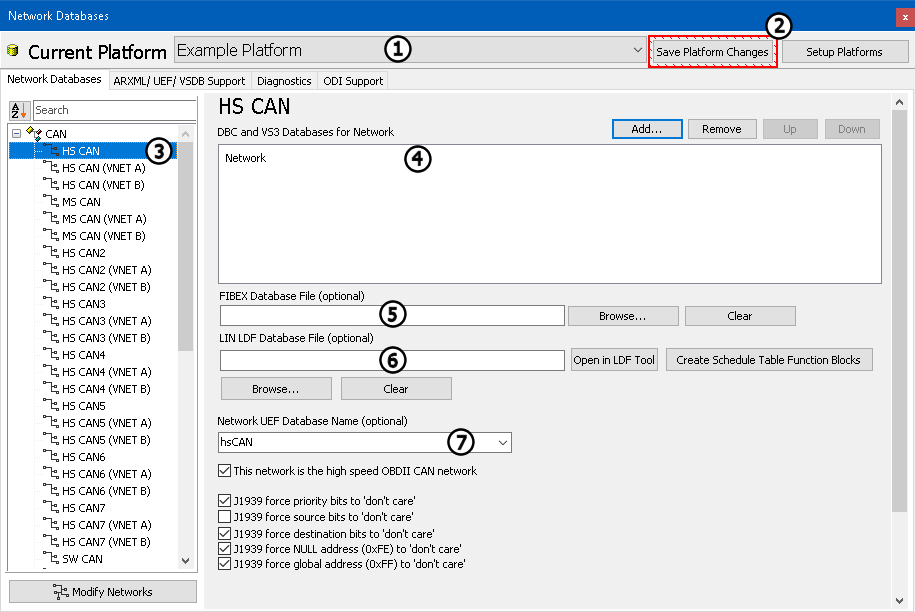The image size is (915, 612).
Task: Click the A-Z sort icon beside Search
Action: (19, 110)
